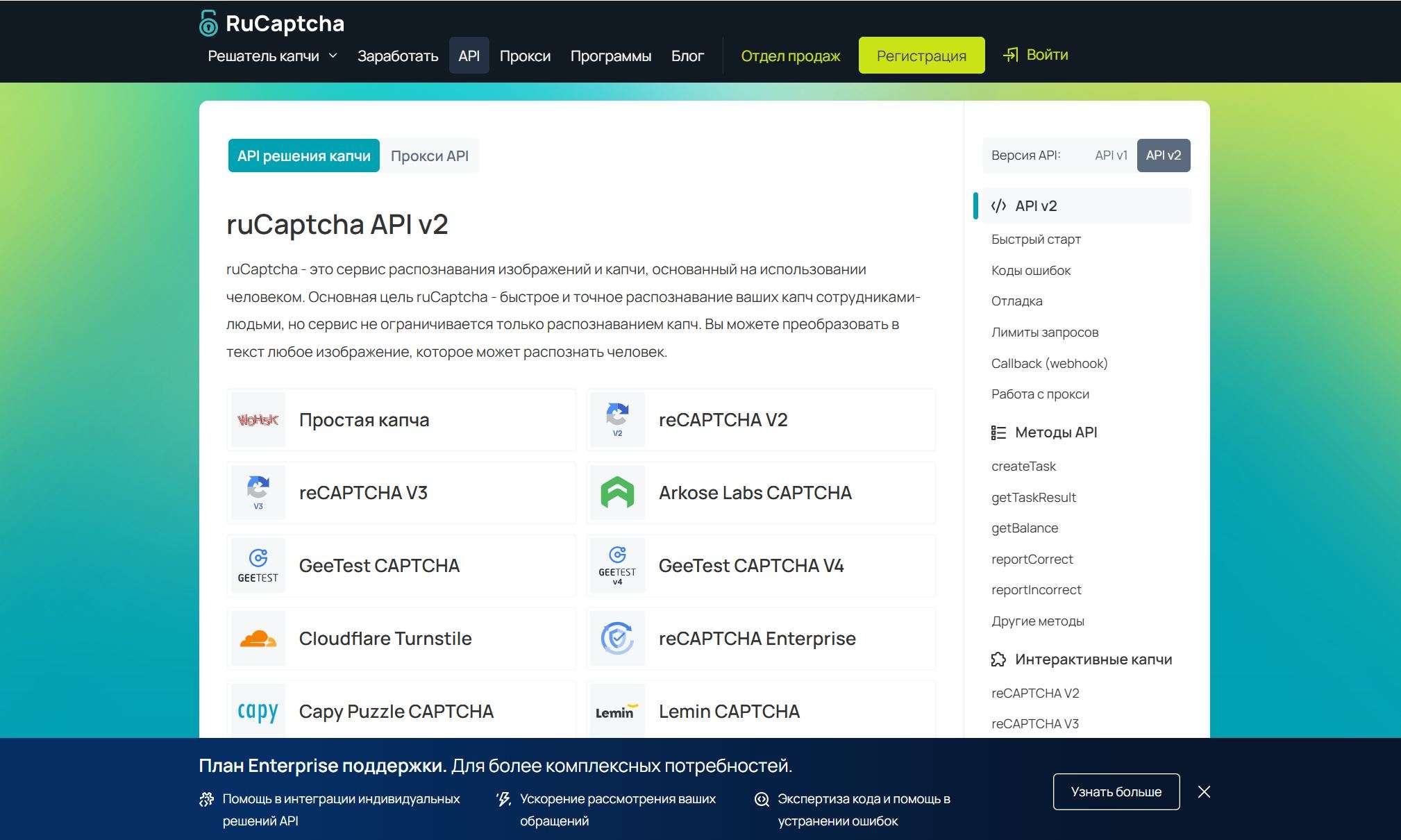Open the Блог menu item

click(687, 56)
